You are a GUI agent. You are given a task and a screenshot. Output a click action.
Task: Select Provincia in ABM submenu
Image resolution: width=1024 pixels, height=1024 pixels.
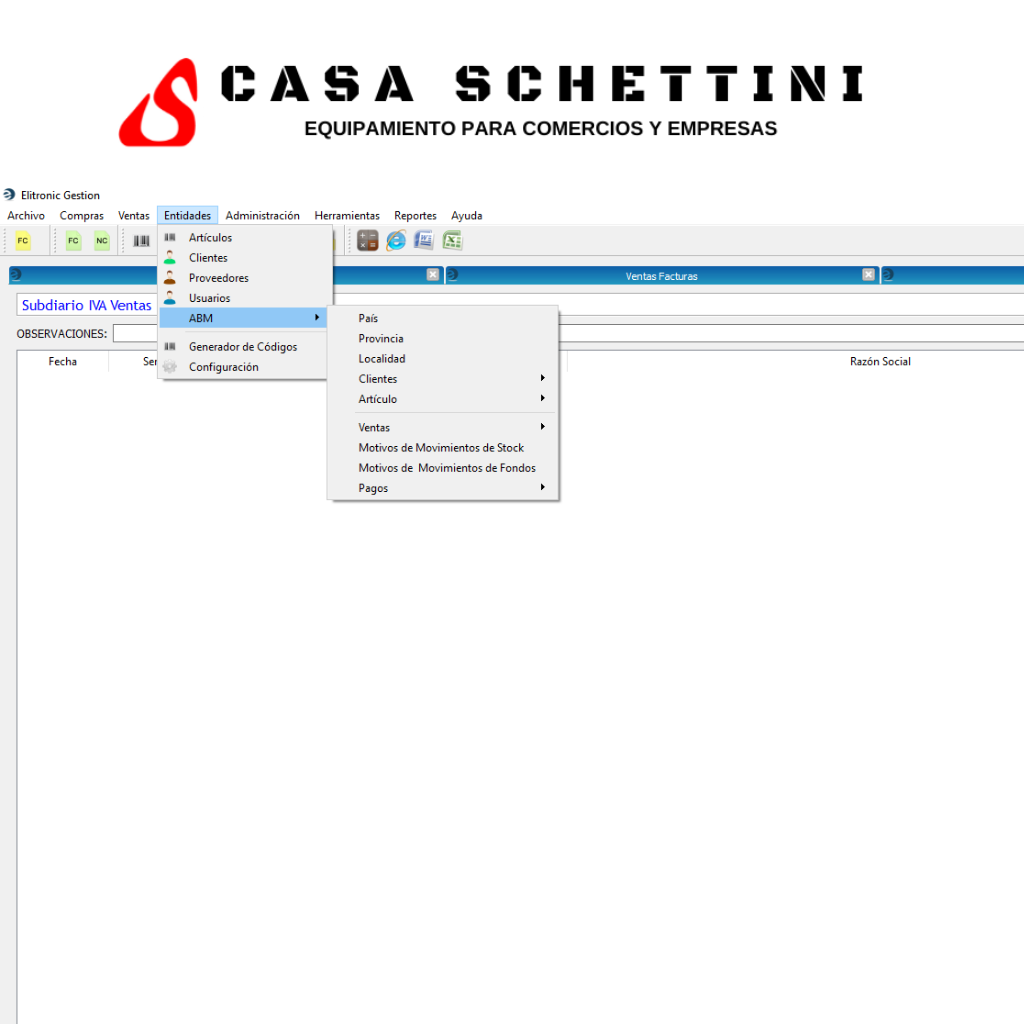[x=443, y=339]
